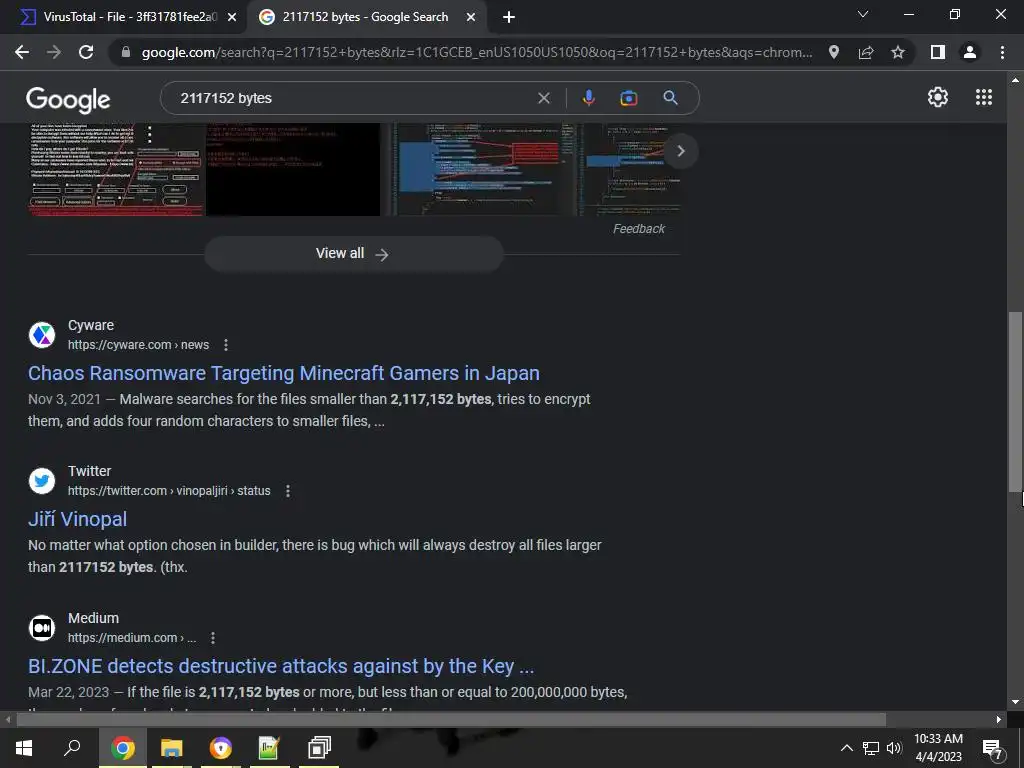
Task: Click the forward navigation arrow
Action: [54, 52]
